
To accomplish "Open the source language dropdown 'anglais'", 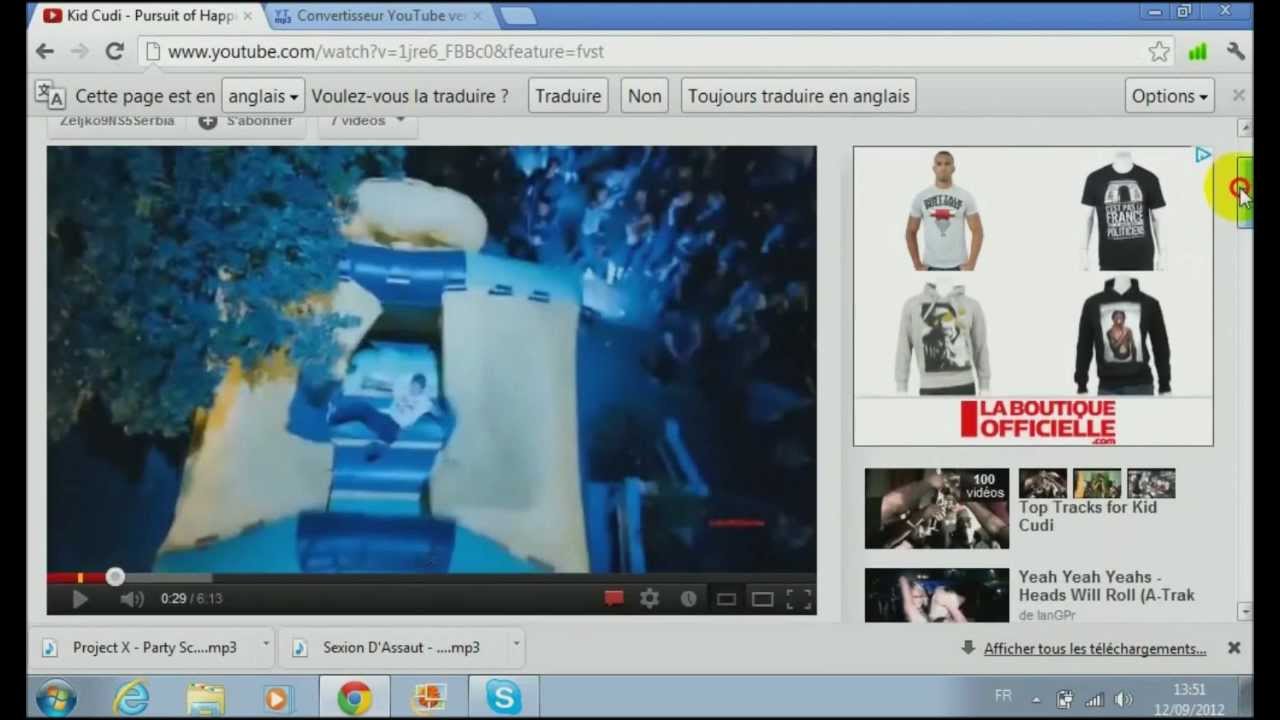I will click(263, 96).
